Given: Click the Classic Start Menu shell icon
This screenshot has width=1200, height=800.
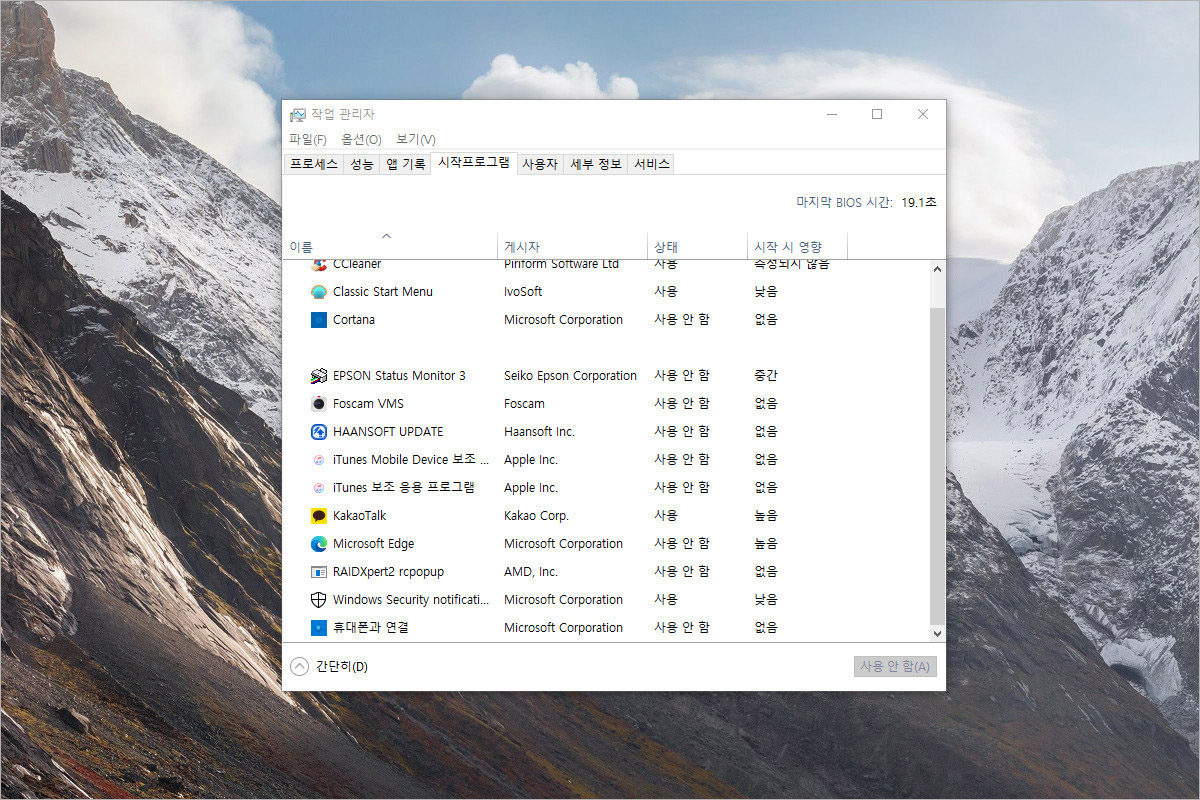Looking at the screenshot, I should tap(319, 292).
